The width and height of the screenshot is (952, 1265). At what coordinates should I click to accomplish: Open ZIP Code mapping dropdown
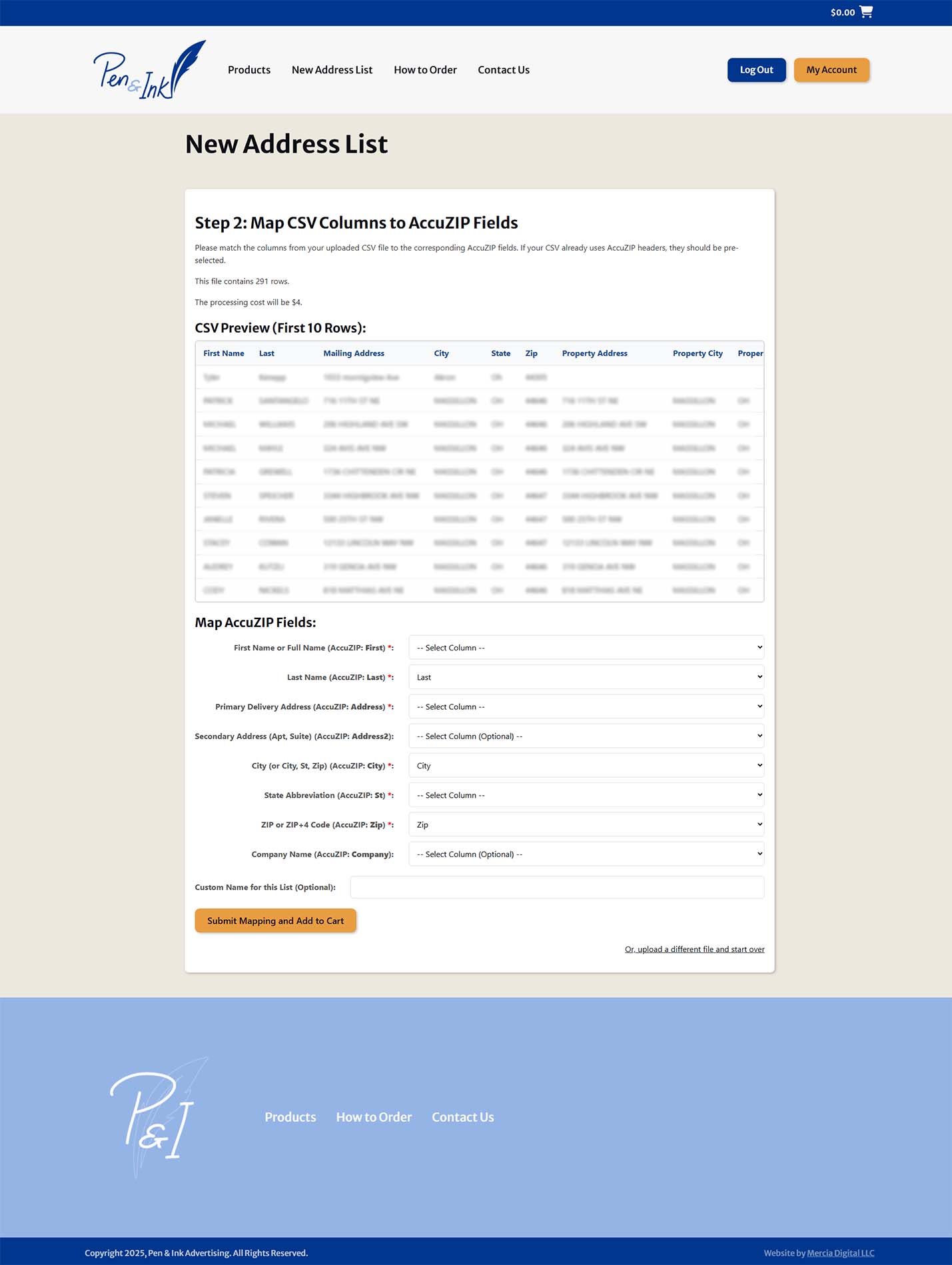586,824
